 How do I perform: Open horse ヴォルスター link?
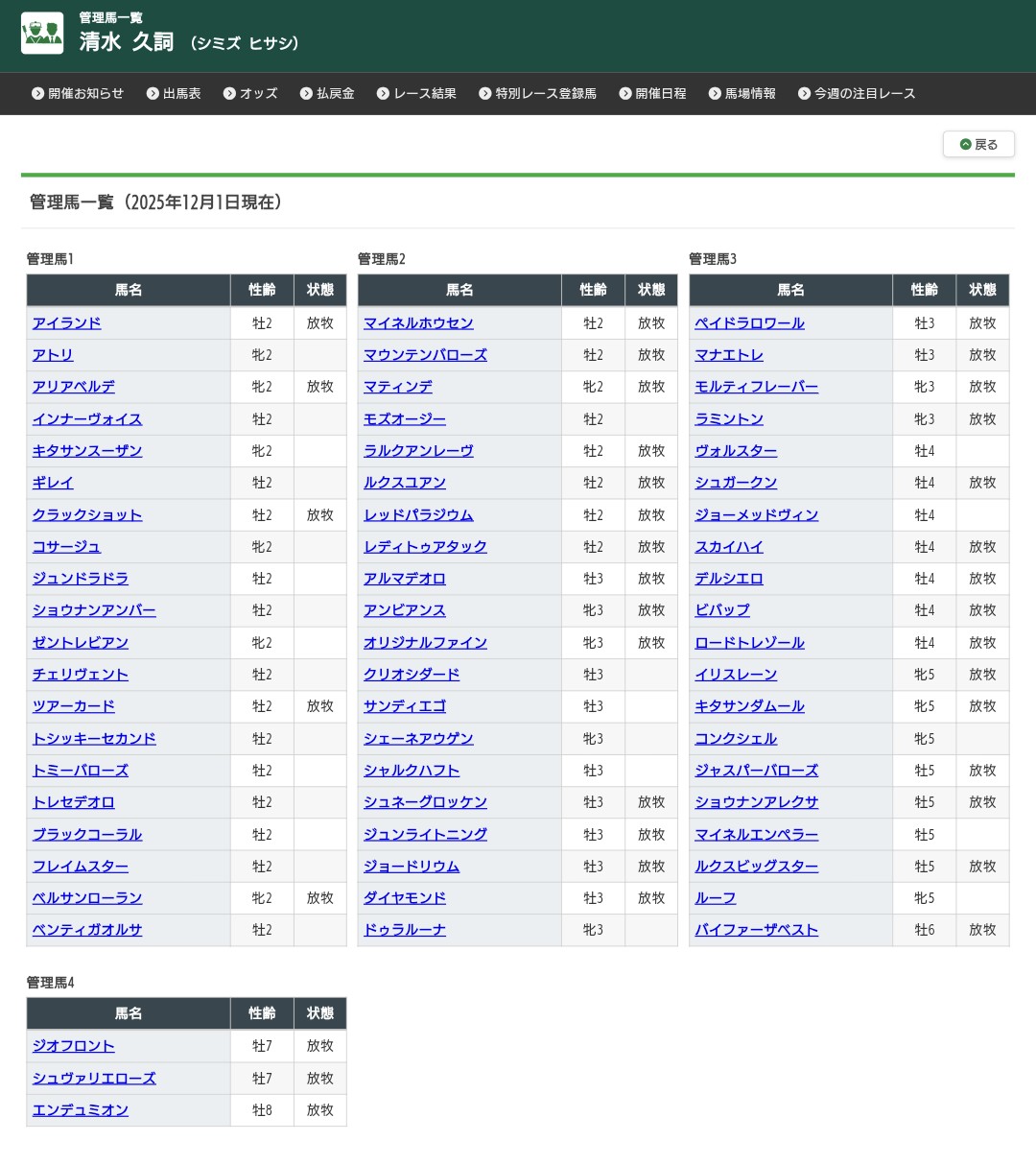point(736,451)
